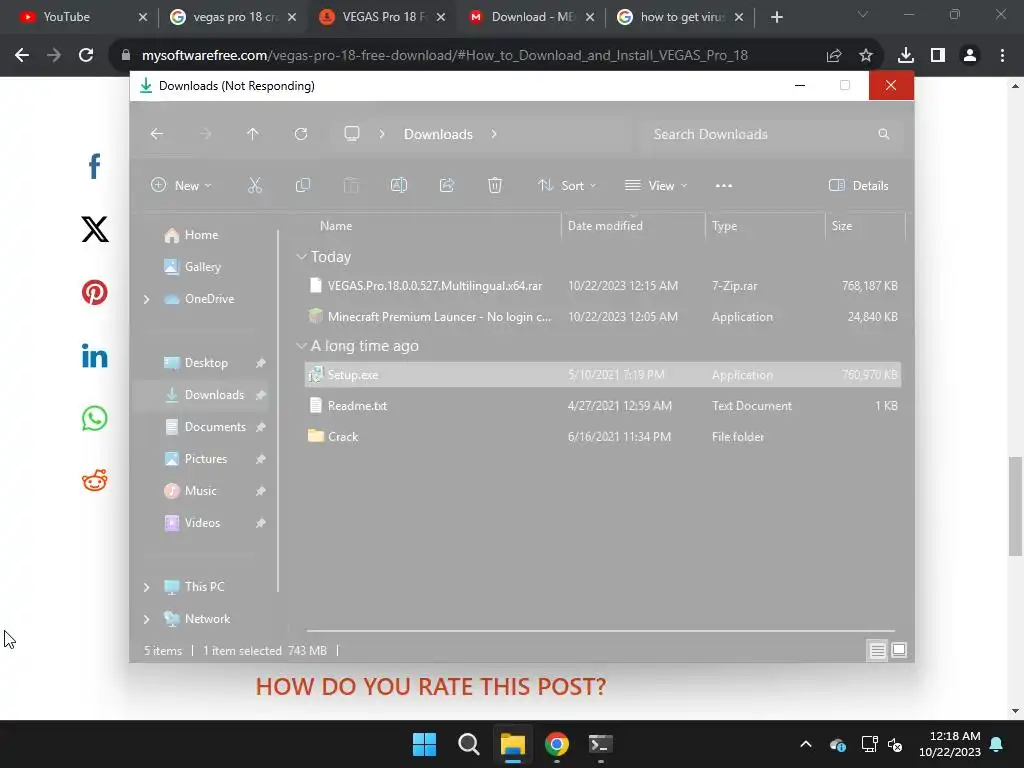Select the Crack folder
Image resolution: width=1024 pixels, height=768 pixels.
pos(602,437)
